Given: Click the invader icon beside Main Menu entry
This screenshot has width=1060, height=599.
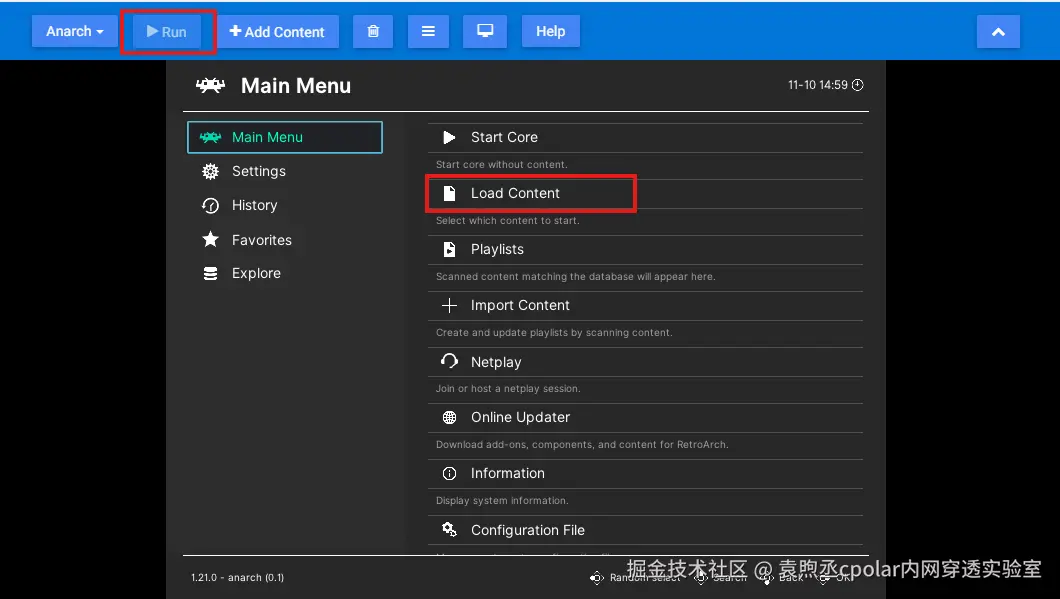Looking at the screenshot, I should [x=210, y=137].
